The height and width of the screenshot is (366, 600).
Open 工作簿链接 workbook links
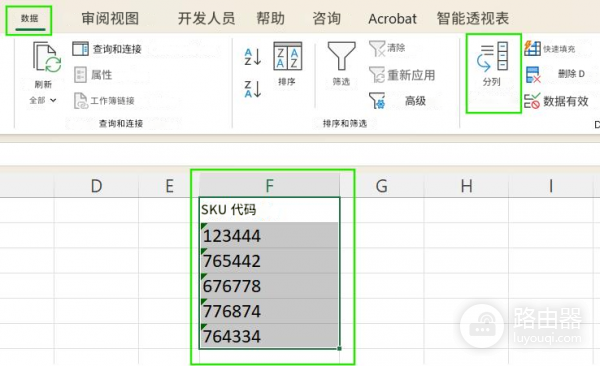click(x=104, y=101)
